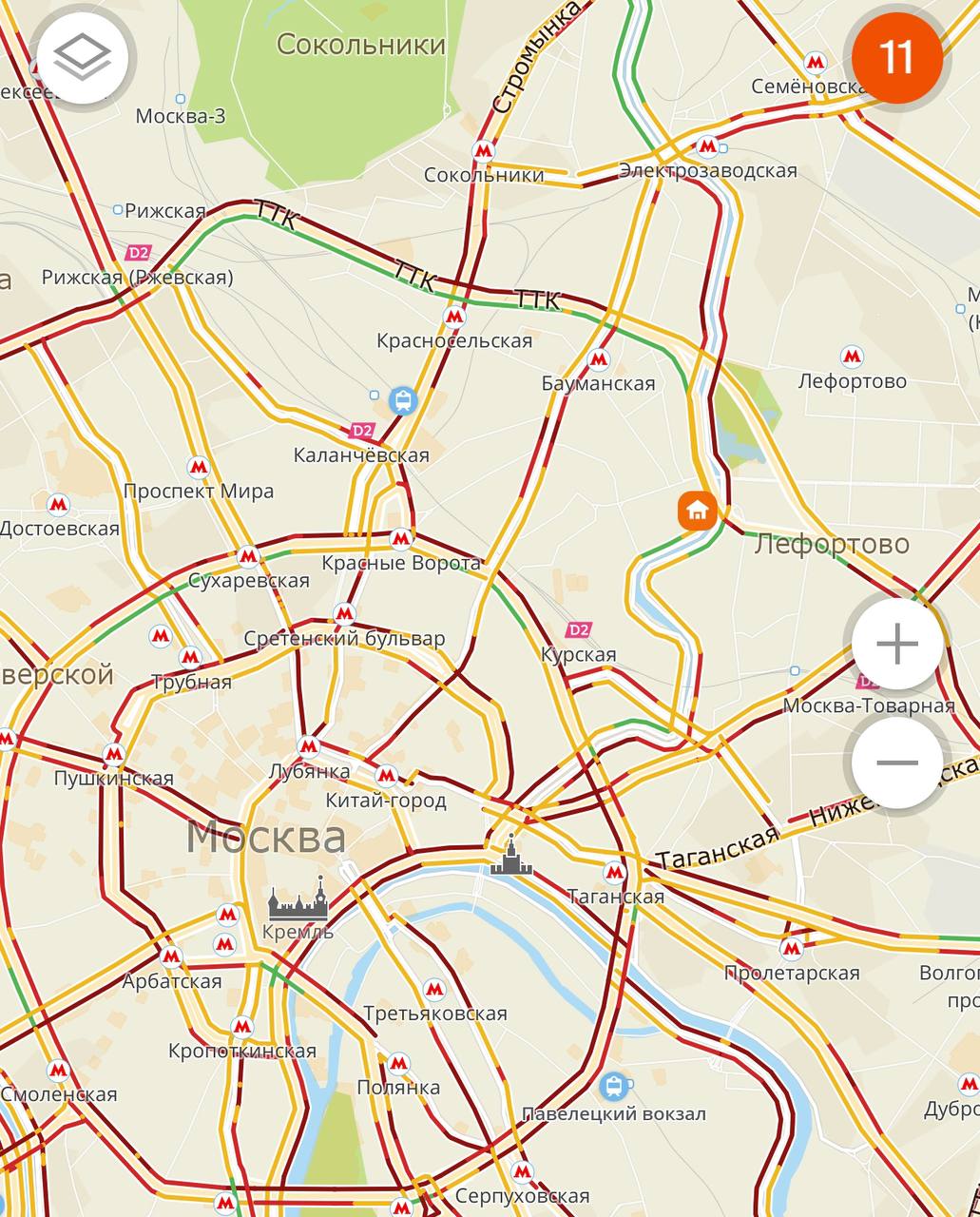Select the Лефортово district label
Image resolution: width=980 pixels, height=1217 pixels.
(832, 545)
